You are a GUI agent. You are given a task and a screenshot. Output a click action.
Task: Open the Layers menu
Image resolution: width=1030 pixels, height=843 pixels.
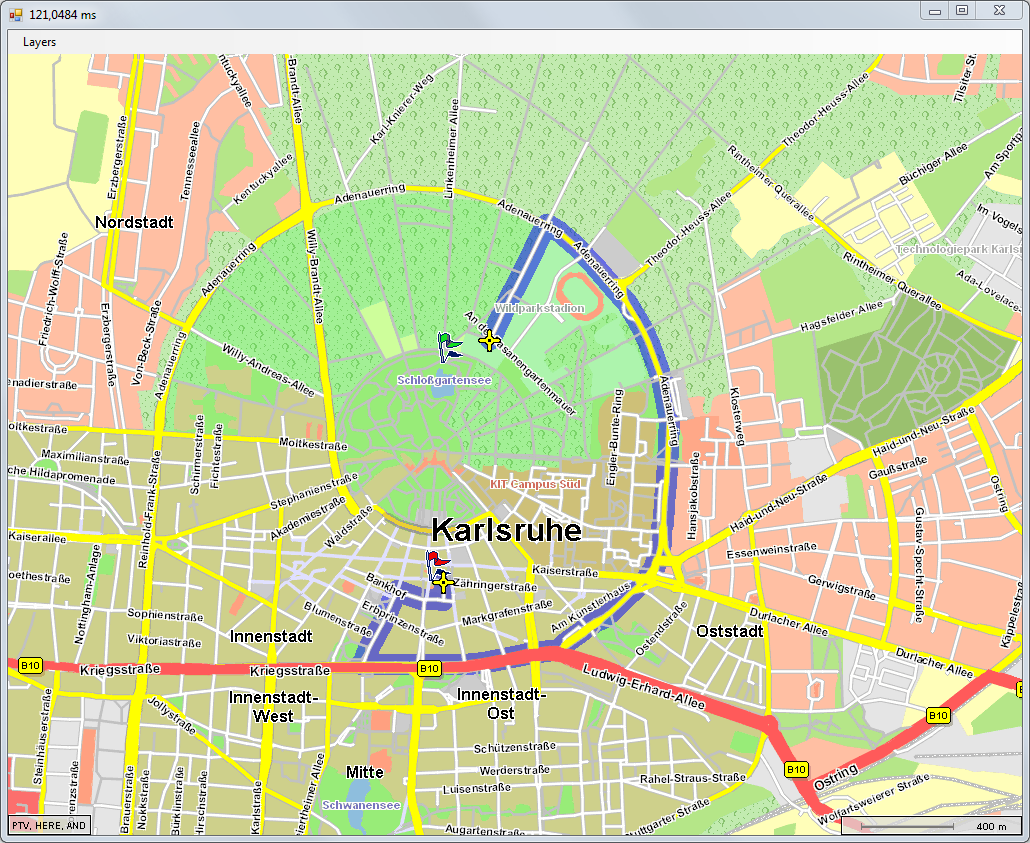(40, 42)
